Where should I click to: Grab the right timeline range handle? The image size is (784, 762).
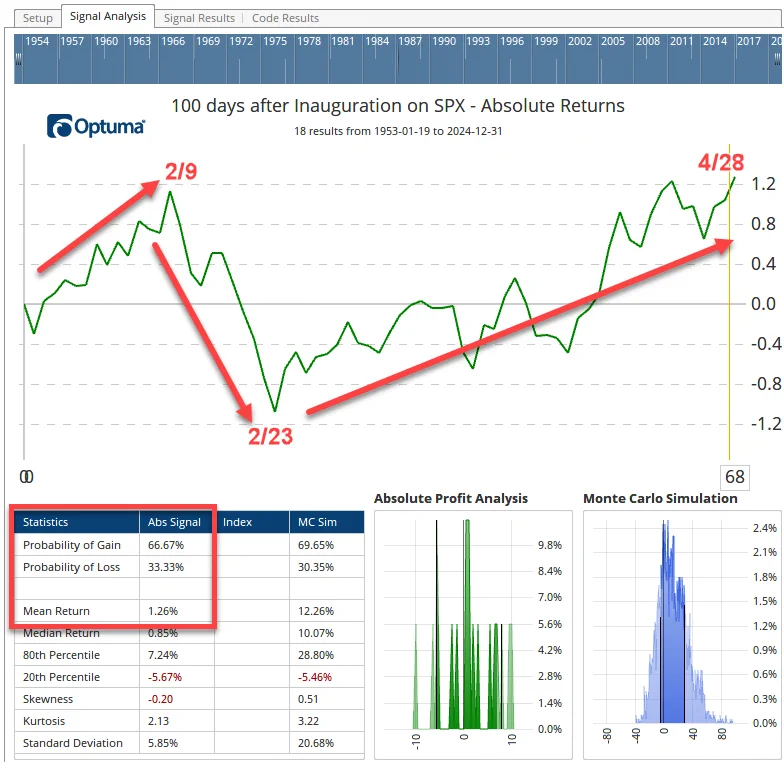pyautogui.click(x=777, y=59)
